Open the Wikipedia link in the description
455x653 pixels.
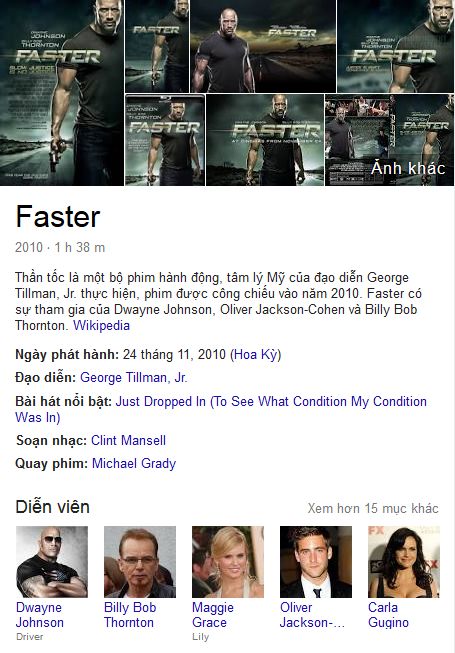[102, 325]
